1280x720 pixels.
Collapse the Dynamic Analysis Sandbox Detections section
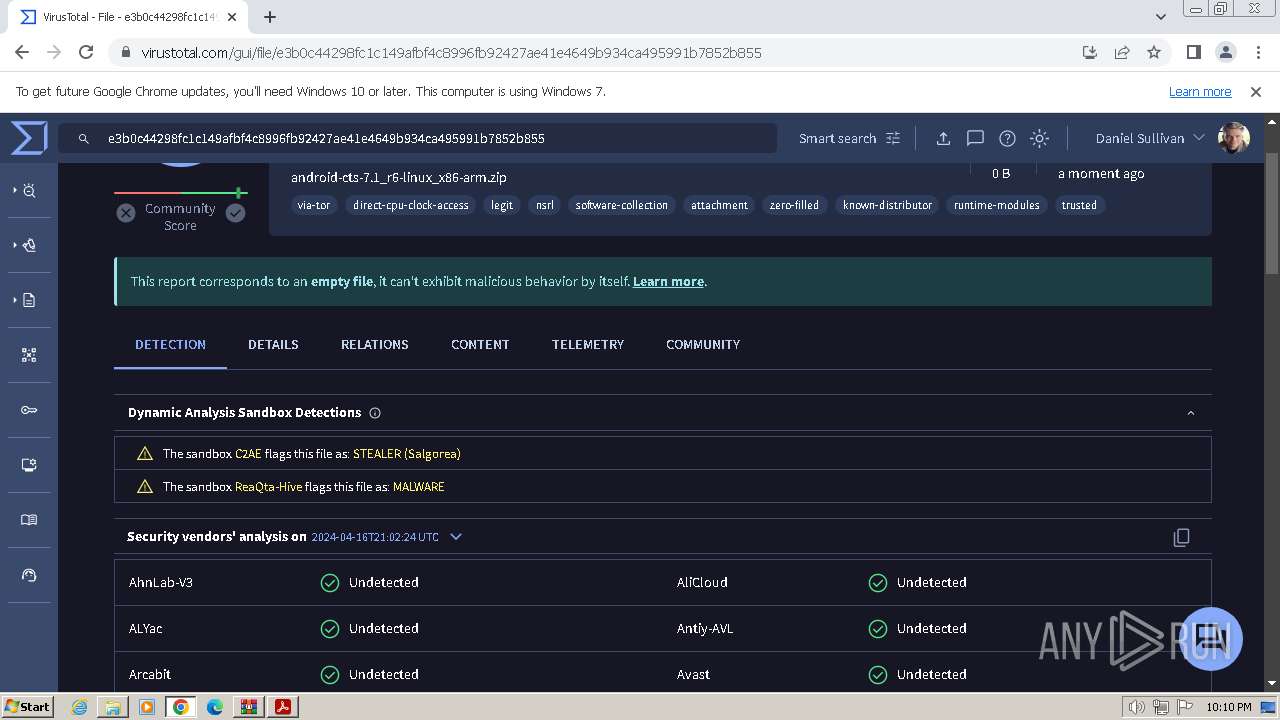[1190, 413]
